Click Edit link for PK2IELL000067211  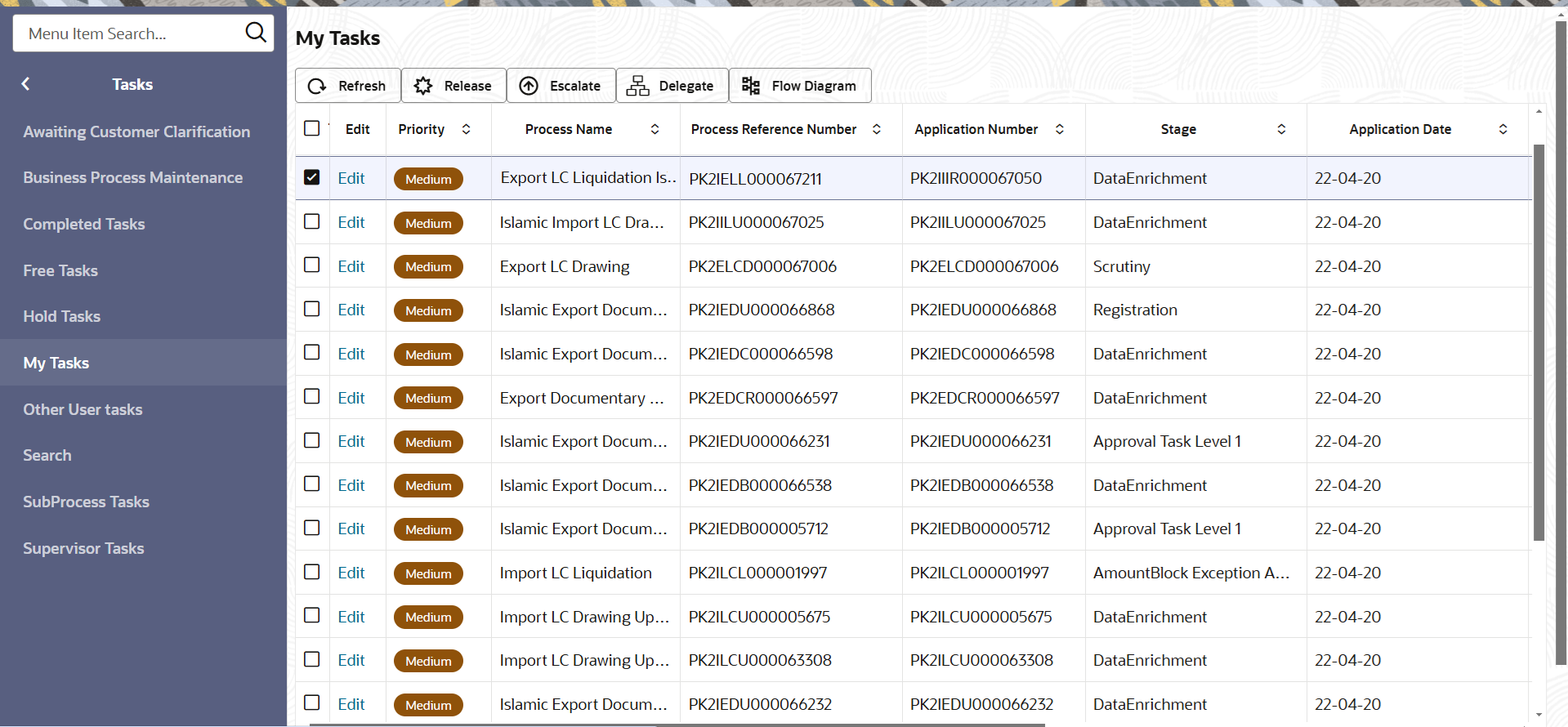point(351,178)
